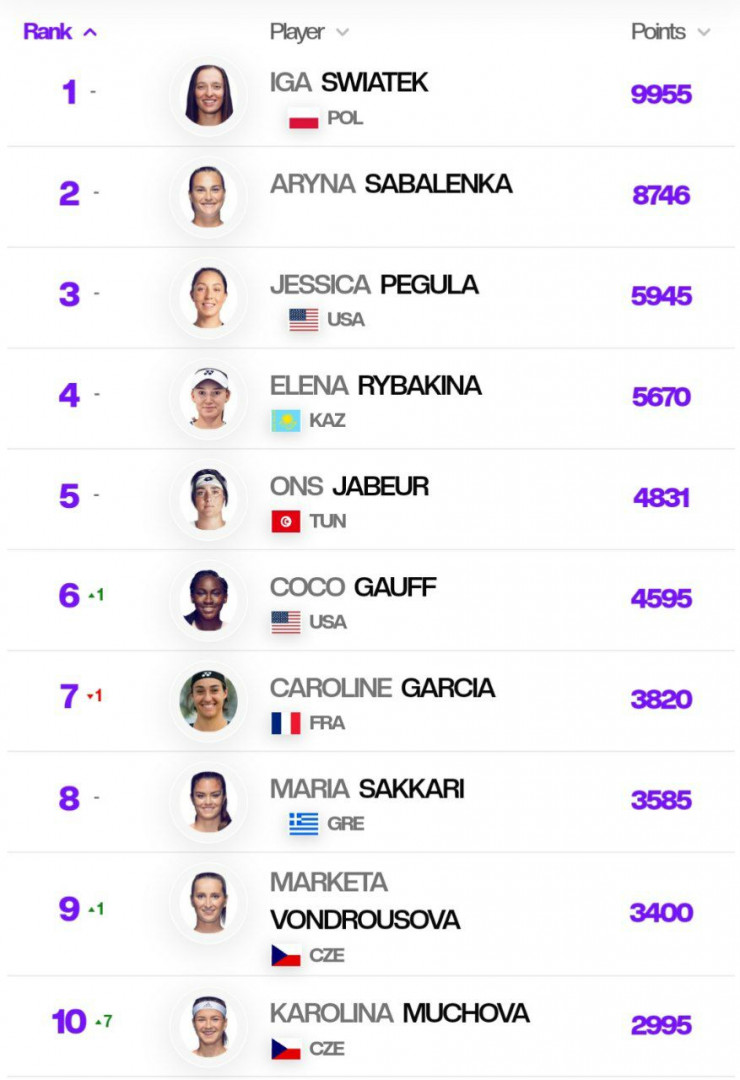Viewport: 740px width, 1080px height.
Task: Click Ons Jabeur's 4831 points value
Action: pyautogui.click(x=661, y=497)
